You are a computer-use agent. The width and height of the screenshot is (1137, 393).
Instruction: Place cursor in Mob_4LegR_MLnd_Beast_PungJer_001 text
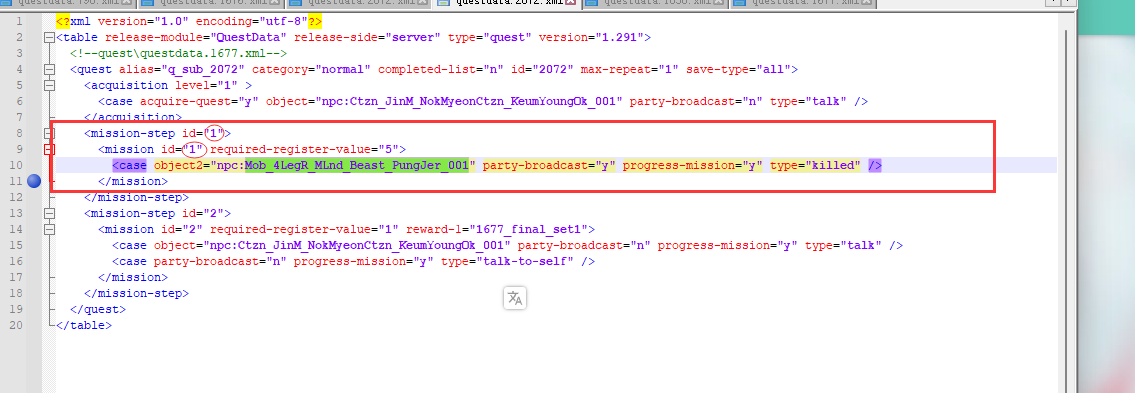357,165
